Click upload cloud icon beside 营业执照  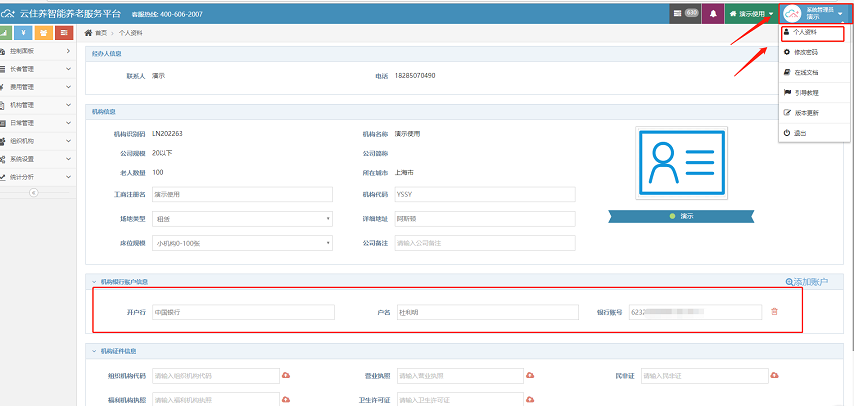(x=530, y=375)
